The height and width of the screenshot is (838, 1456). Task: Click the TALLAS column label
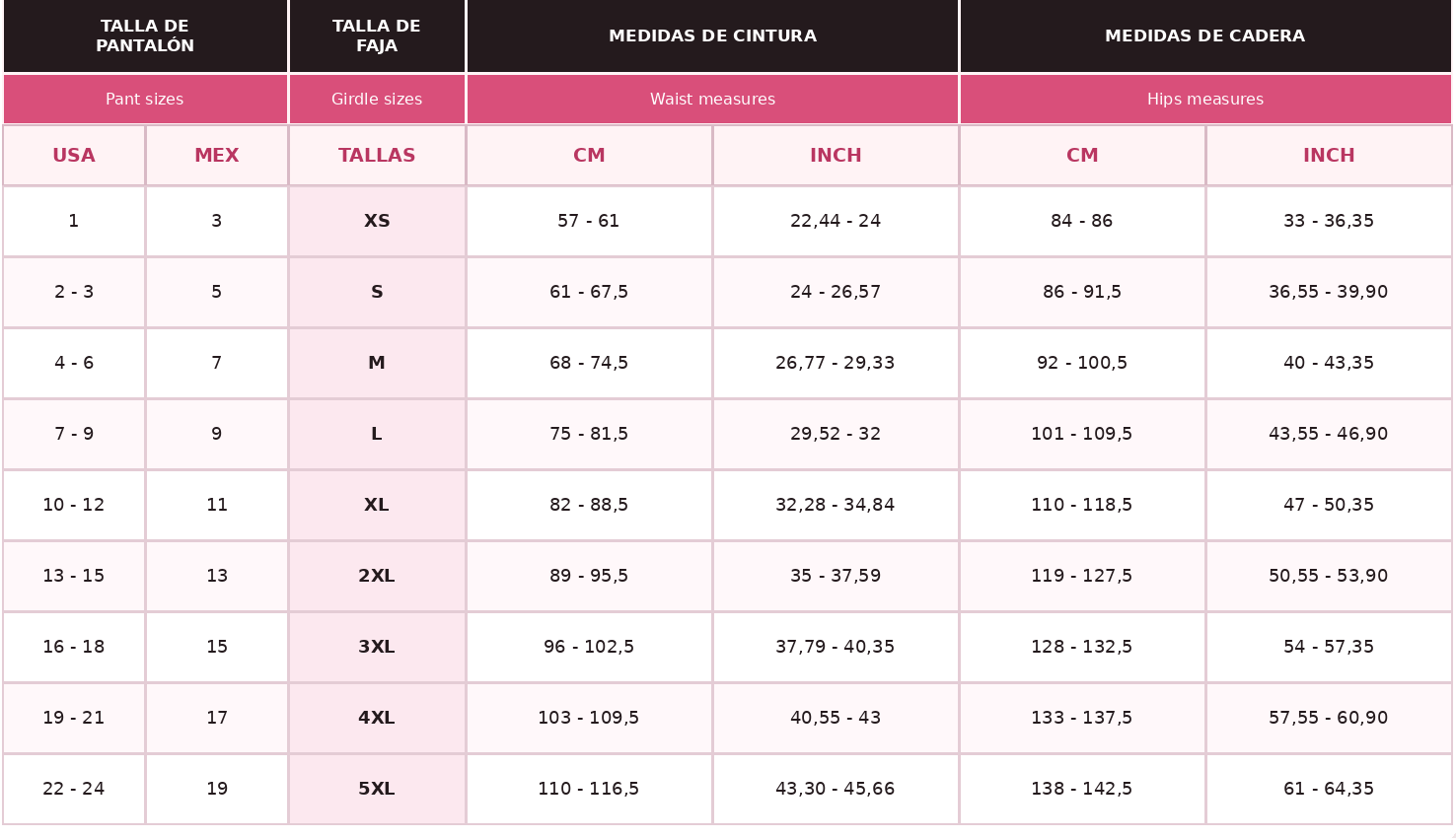coord(377,156)
